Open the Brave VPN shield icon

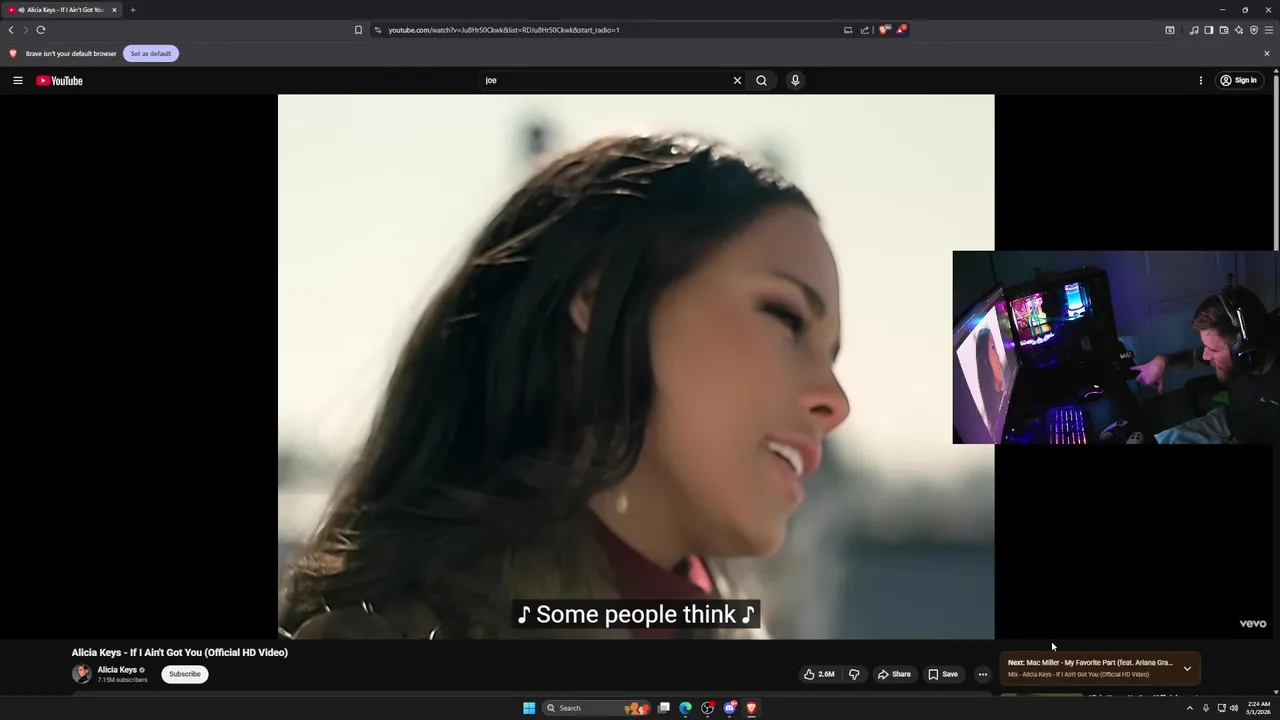click(1254, 30)
